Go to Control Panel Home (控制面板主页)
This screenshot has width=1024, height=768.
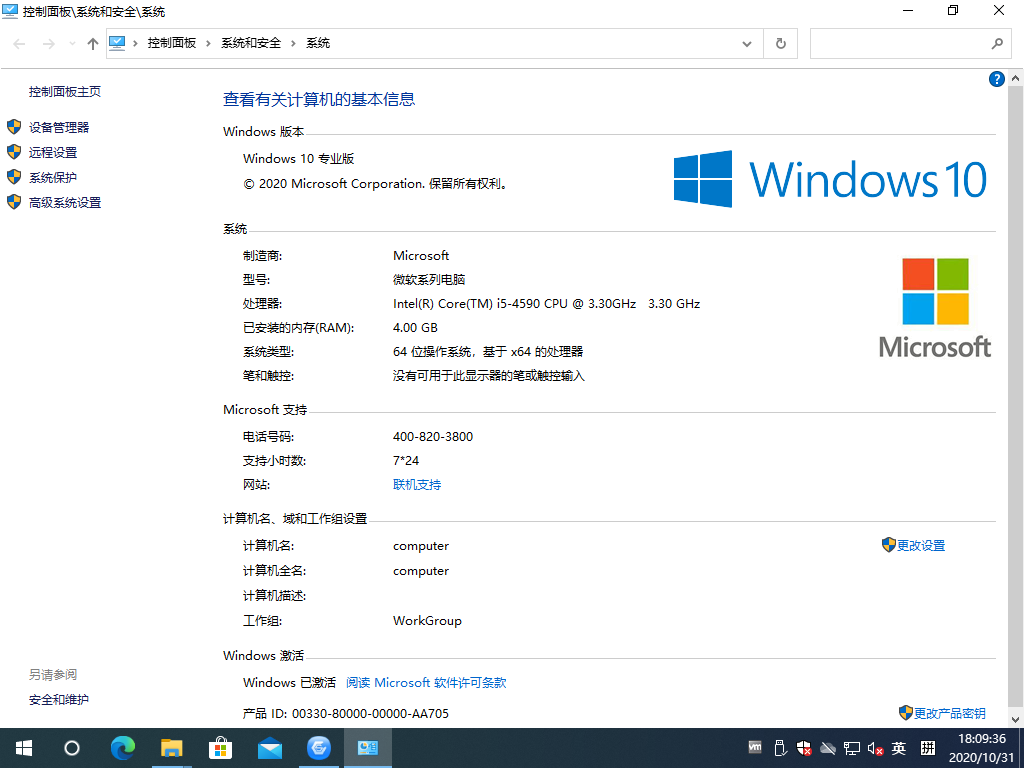tap(65, 91)
